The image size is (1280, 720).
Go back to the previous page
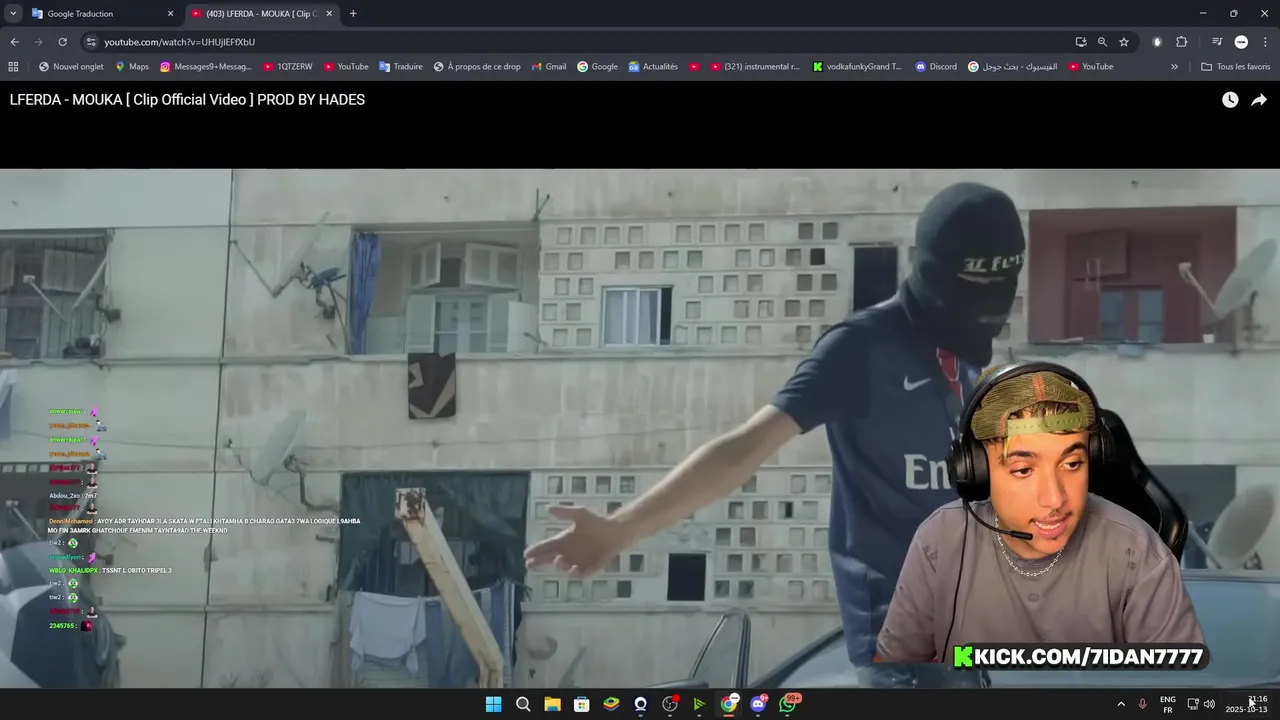pos(14,42)
